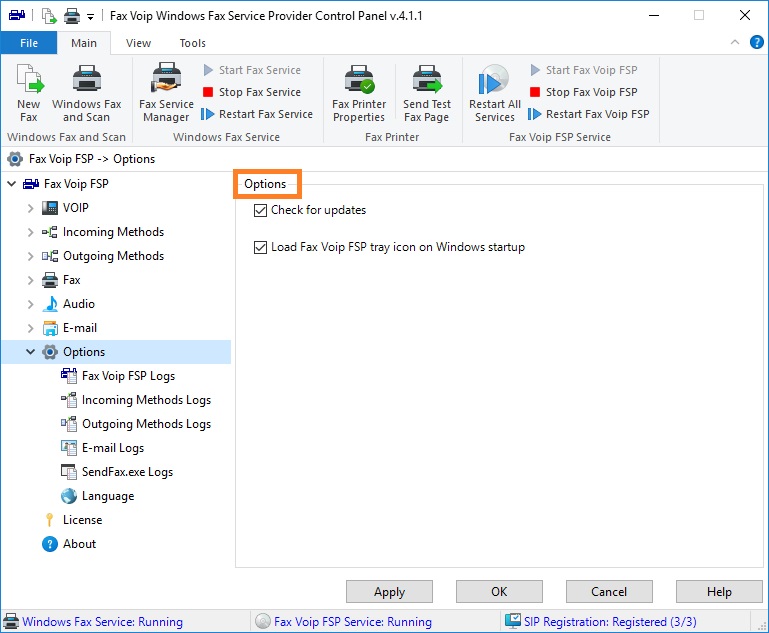Select the Audio tree item
Viewport: 769px width, 633px height.
point(78,304)
